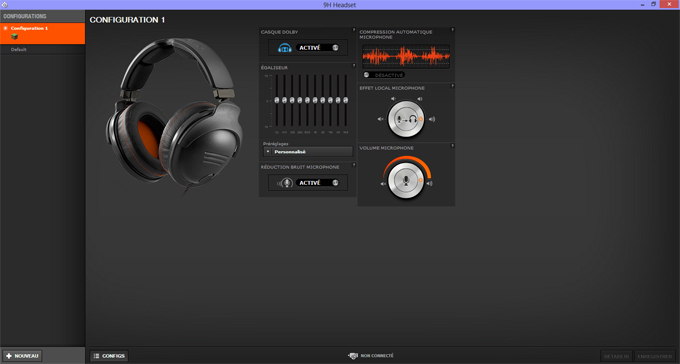Restore down the 9H Headset window
This screenshot has width=680, height=364.
(x=654, y=4)
